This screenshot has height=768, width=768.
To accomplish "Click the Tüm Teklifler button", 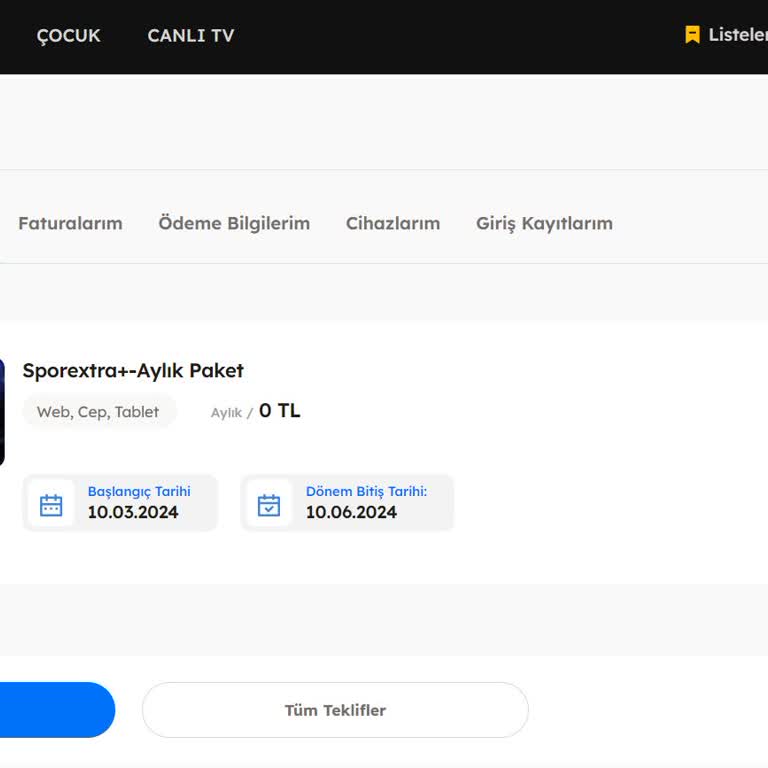I will coord(335,710).
